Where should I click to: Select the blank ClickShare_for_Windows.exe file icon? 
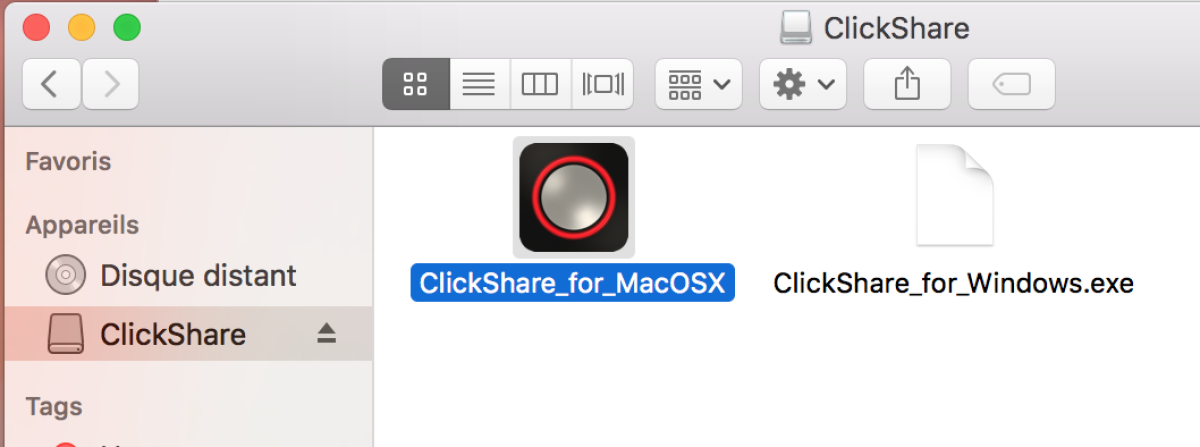[x=954, y=195]
